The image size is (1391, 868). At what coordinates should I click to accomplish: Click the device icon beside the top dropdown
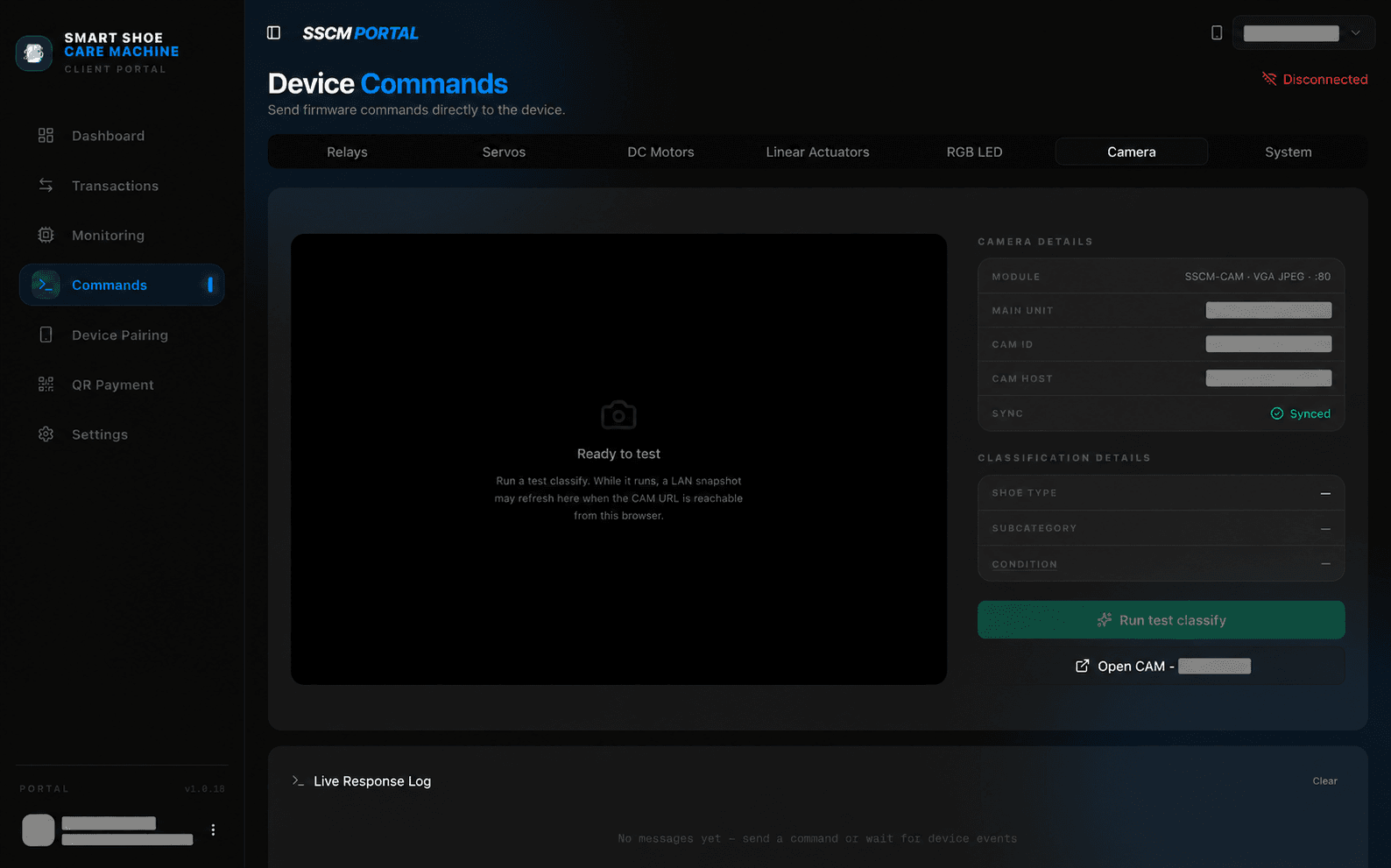coord(1217,32)
